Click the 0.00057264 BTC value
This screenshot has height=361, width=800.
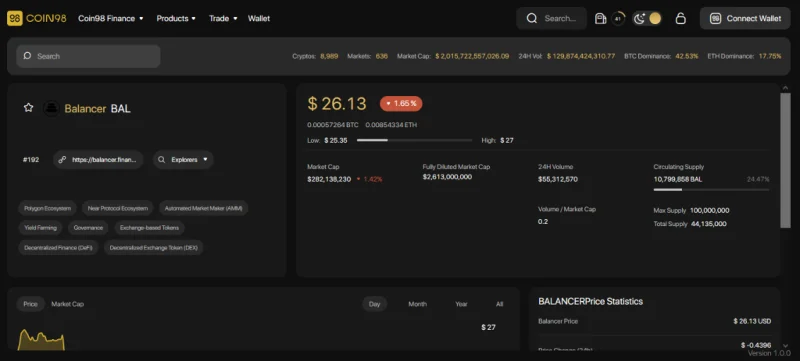[333, 124]
